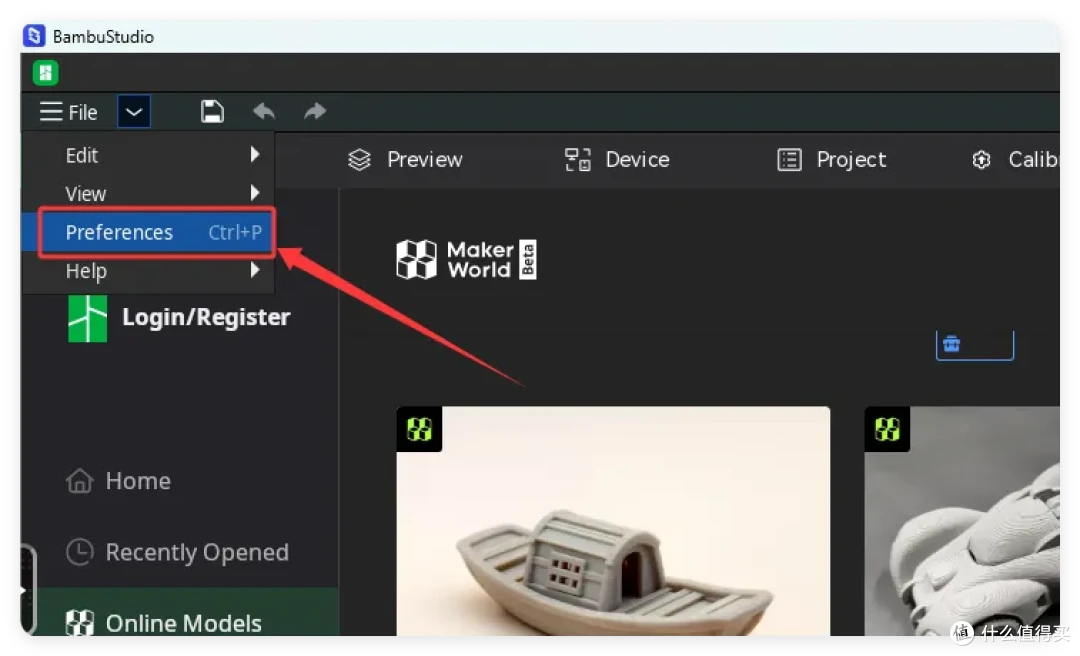This screenshot has height=656, width=1080.
Task: Click the MakerWorld Beta logo
Action: (466, 259)
